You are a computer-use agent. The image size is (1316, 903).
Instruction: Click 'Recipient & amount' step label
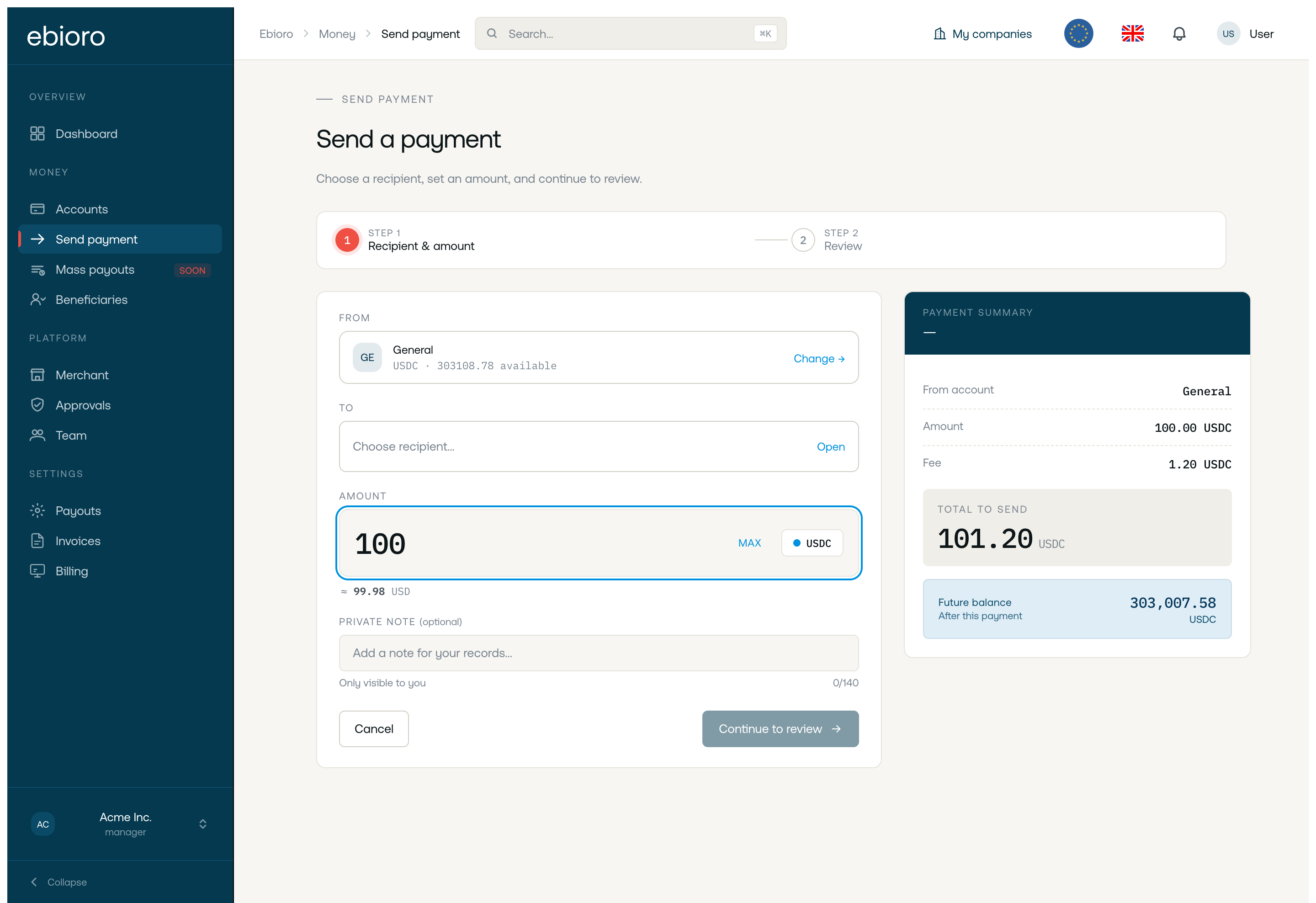[x=421, y=246]
